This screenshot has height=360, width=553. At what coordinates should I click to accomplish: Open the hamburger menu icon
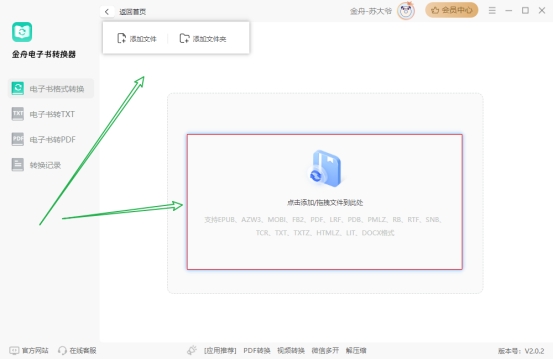pos(492,11)
